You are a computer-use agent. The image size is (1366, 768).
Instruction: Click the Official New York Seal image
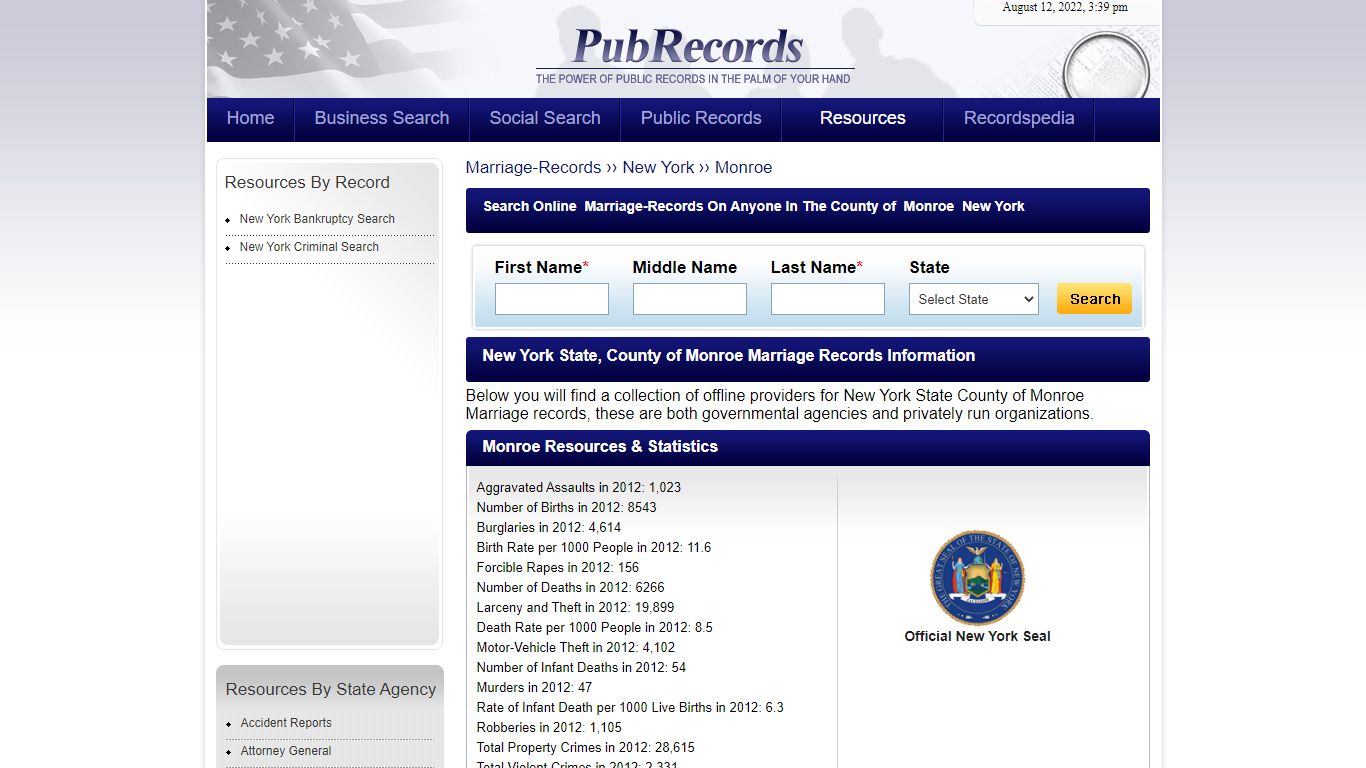tap(977, 578)
